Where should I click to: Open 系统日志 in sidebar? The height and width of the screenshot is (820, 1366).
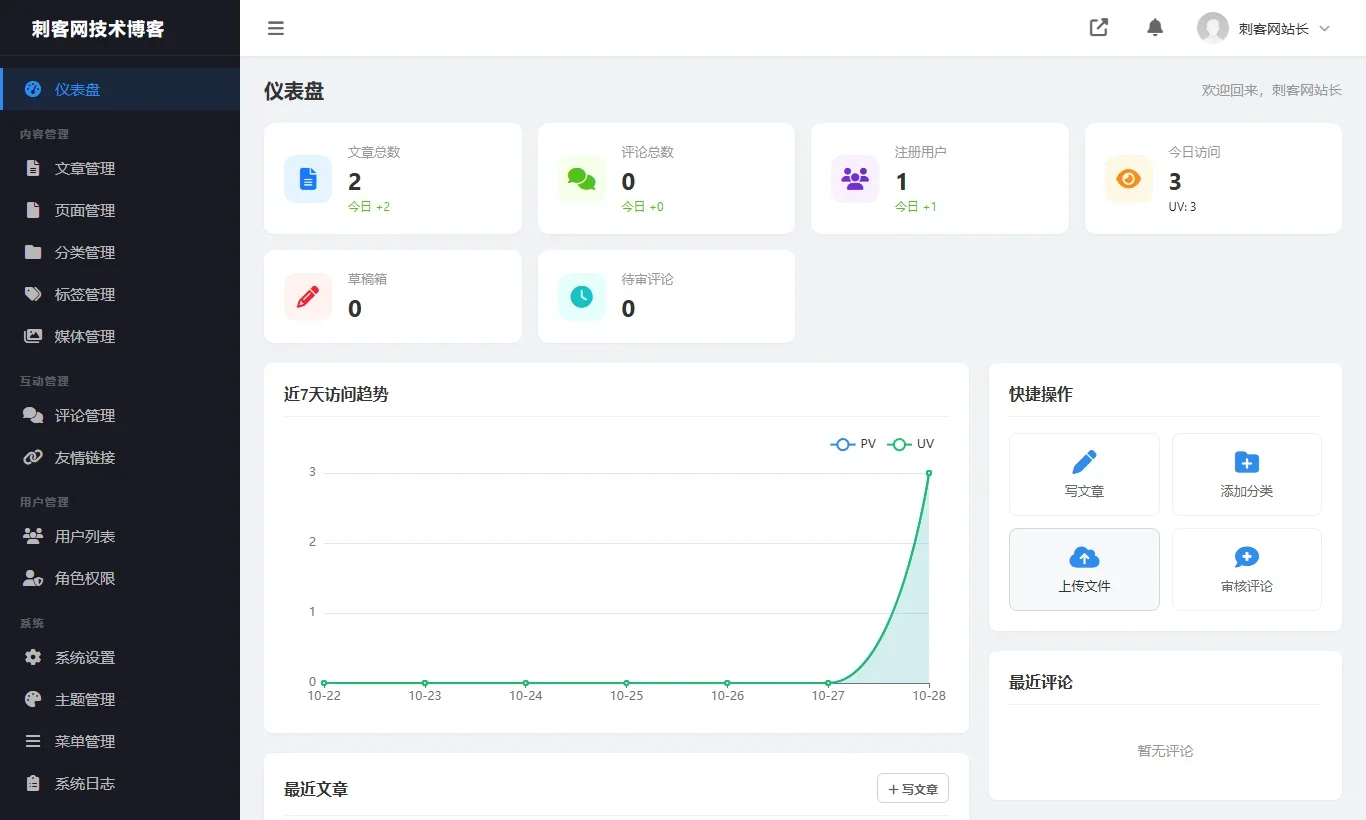120,784
